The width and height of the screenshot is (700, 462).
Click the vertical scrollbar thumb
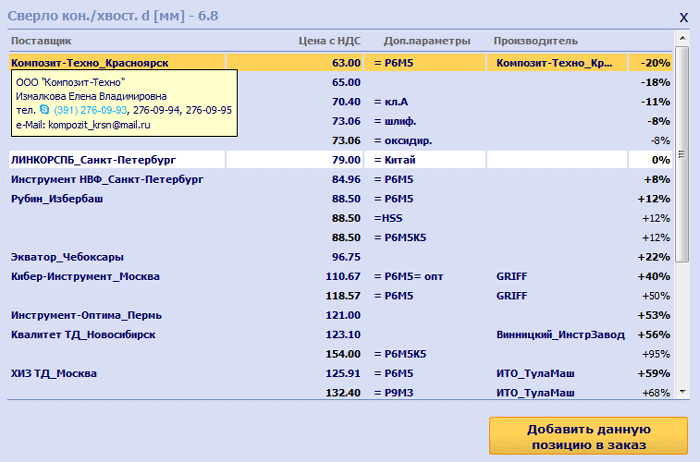coord(682,154)
